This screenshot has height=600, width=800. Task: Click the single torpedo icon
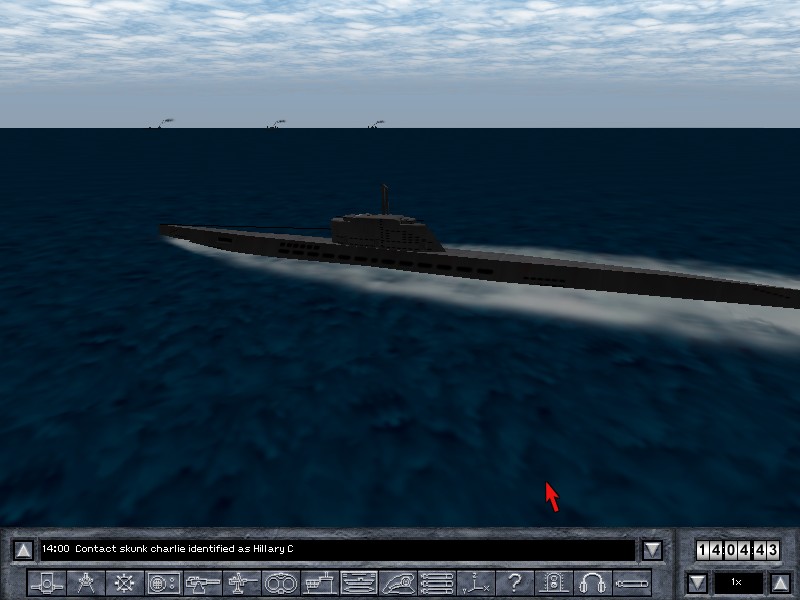(632, 582)
